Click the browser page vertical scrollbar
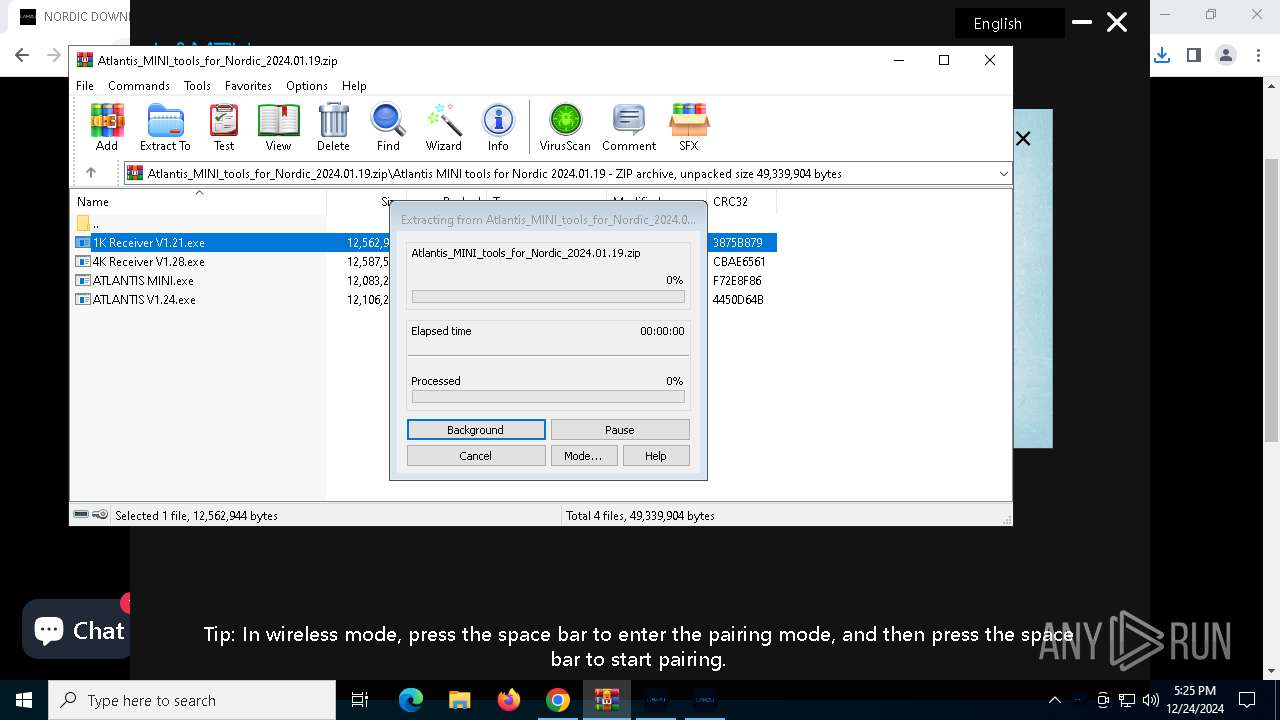1280x720 pixels. 1271,300
